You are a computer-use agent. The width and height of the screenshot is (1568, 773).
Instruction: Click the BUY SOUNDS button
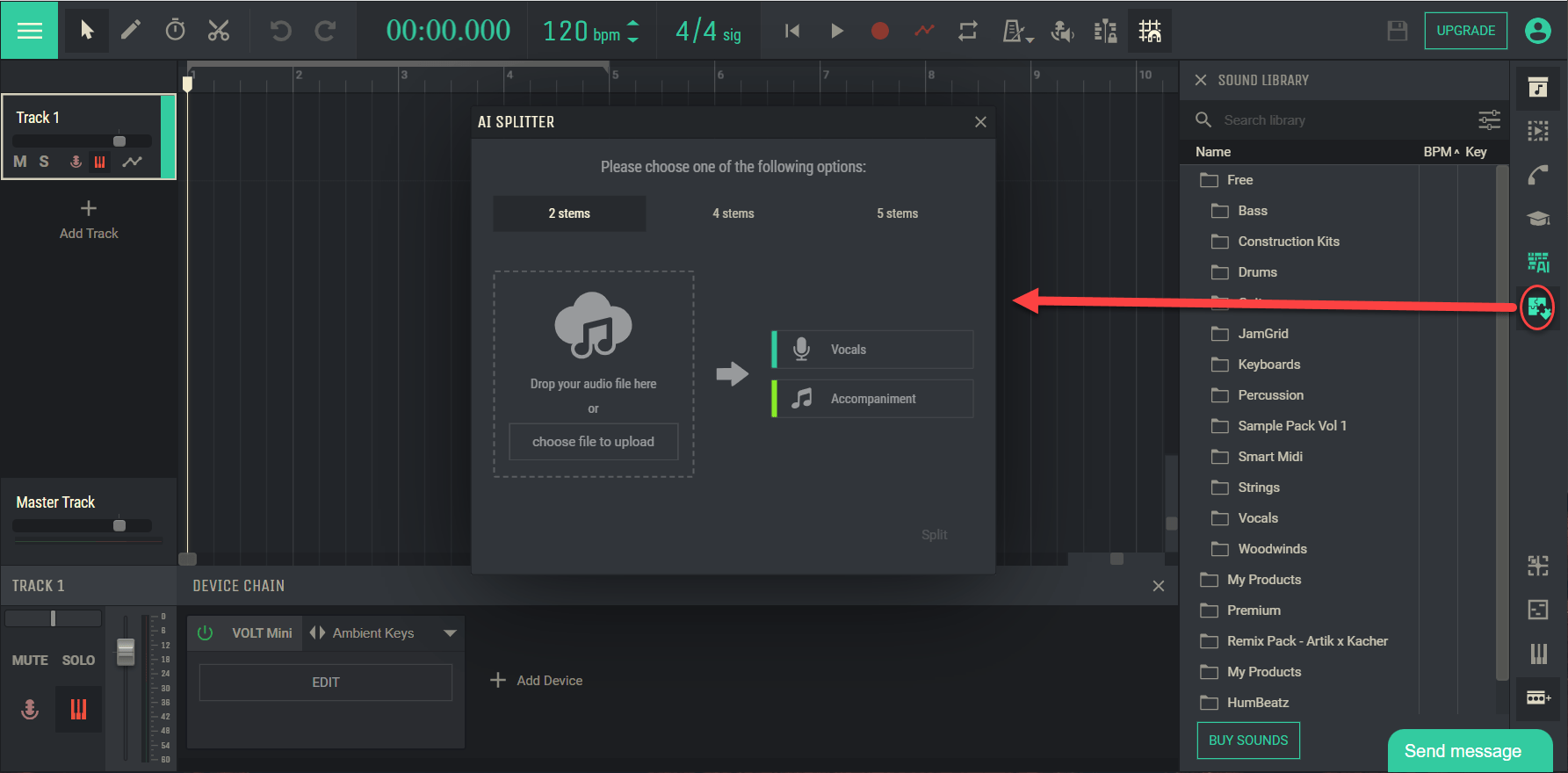(1247, 740)
